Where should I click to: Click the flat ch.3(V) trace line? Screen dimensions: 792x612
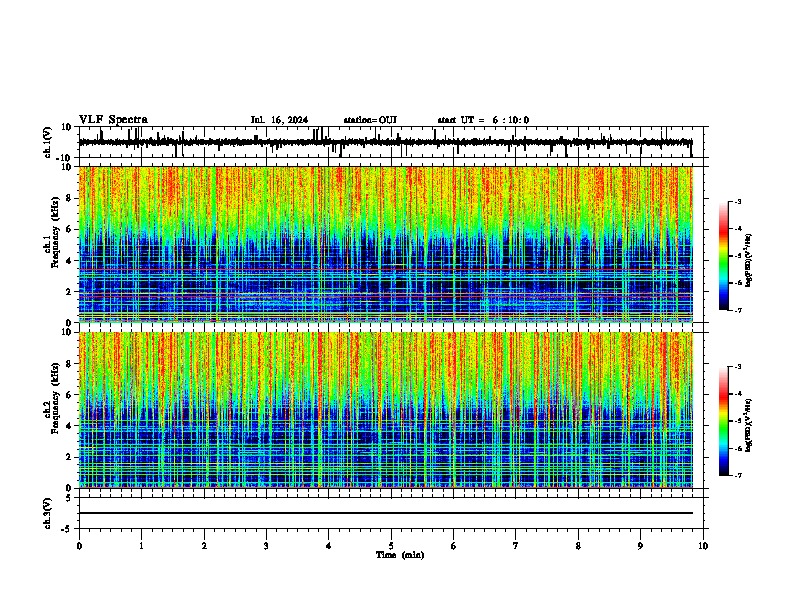point(386,513)
